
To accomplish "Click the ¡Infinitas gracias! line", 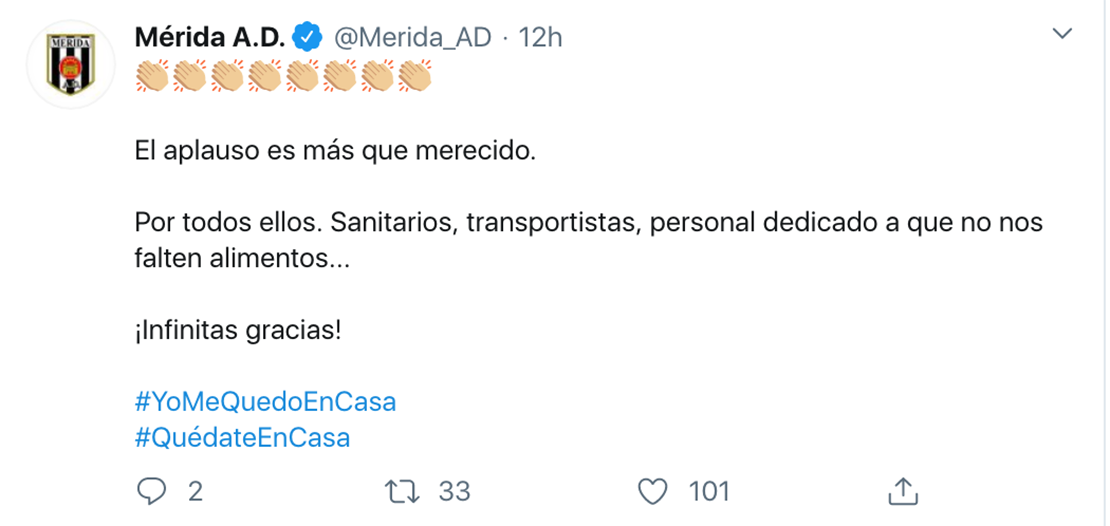I will (239, 331).
